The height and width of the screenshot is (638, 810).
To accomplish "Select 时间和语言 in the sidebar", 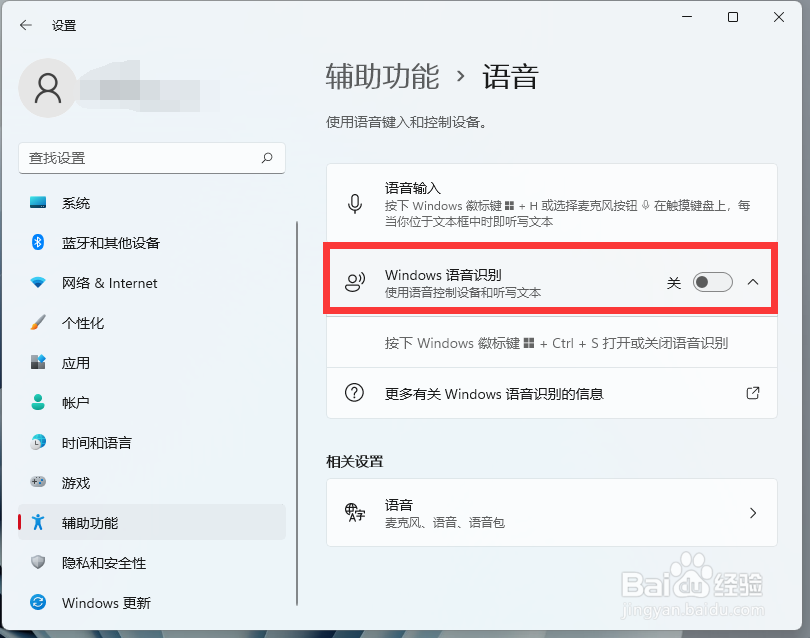I will click(152, 442).
